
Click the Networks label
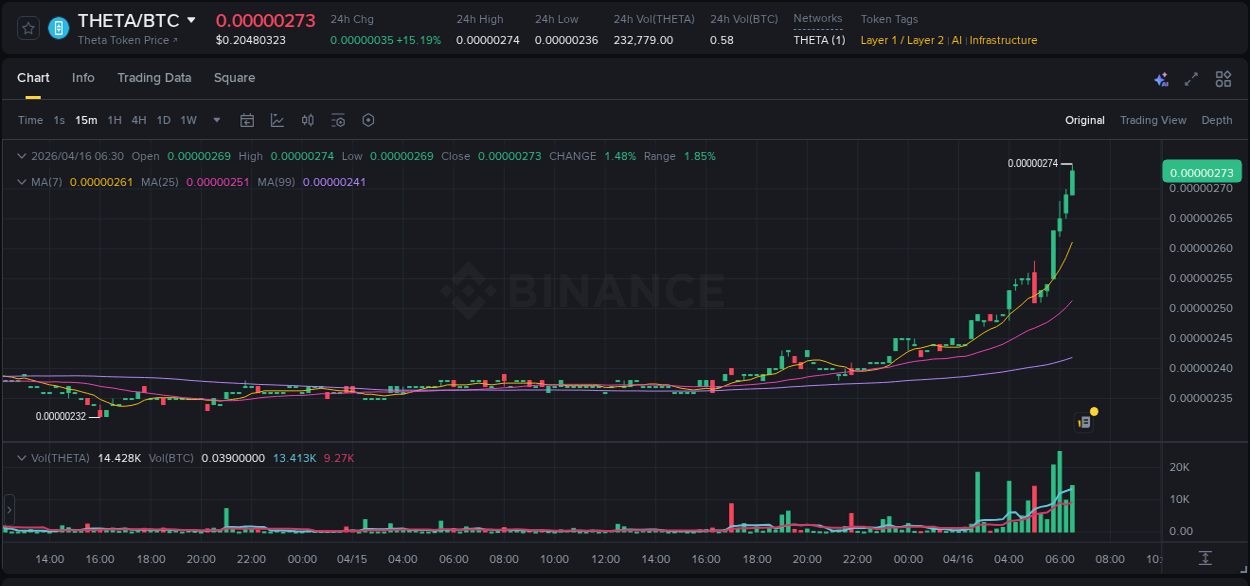818,19
